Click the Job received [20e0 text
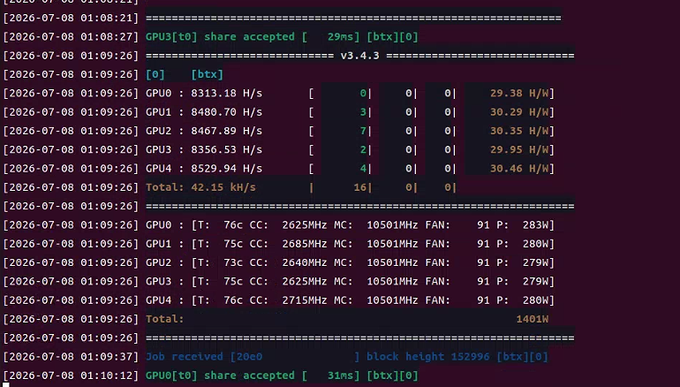 coord(204,357)
